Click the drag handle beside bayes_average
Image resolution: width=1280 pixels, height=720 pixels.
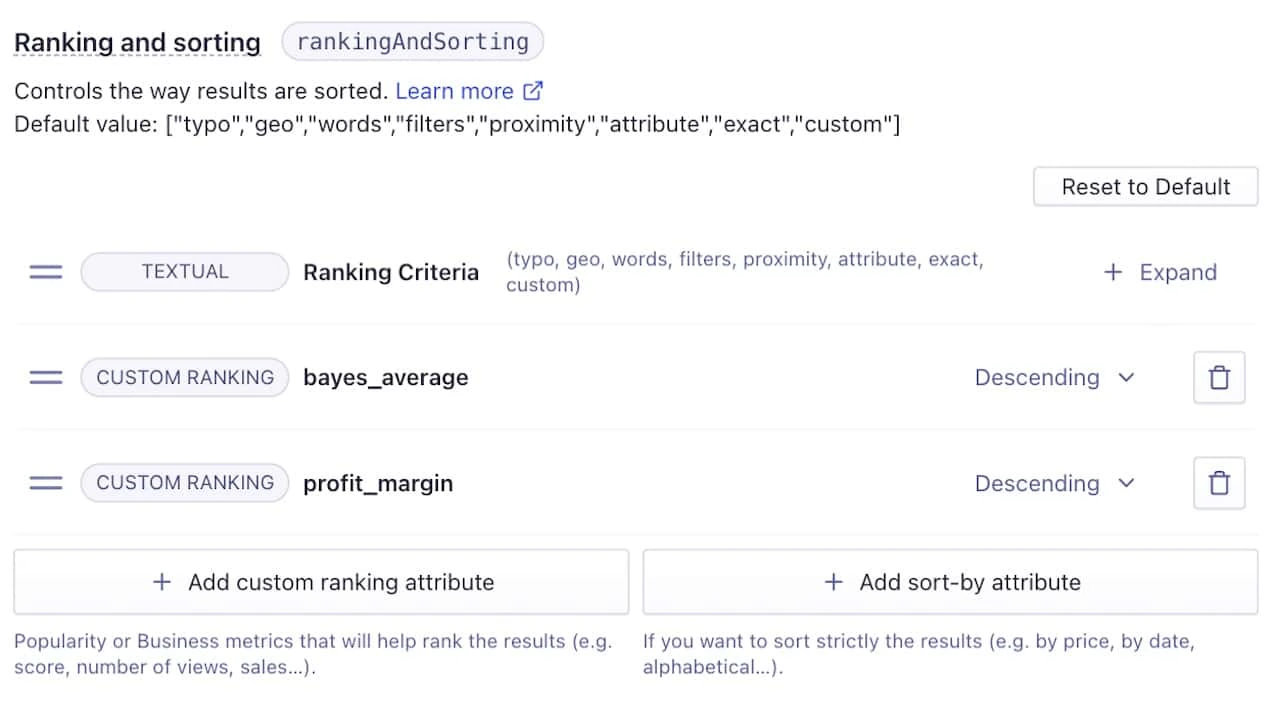point(45,377)
